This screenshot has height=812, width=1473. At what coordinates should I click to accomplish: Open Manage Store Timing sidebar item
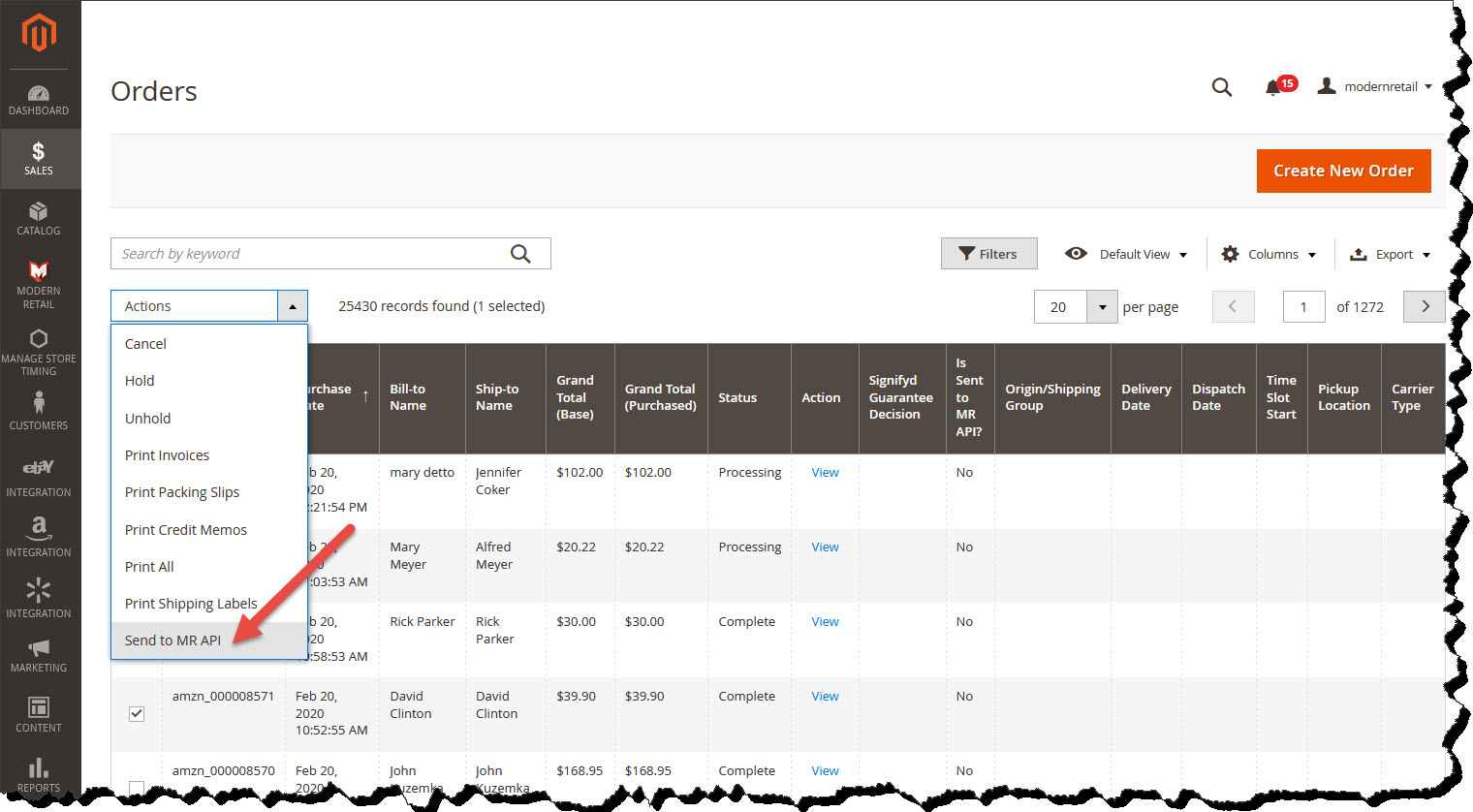39,352
